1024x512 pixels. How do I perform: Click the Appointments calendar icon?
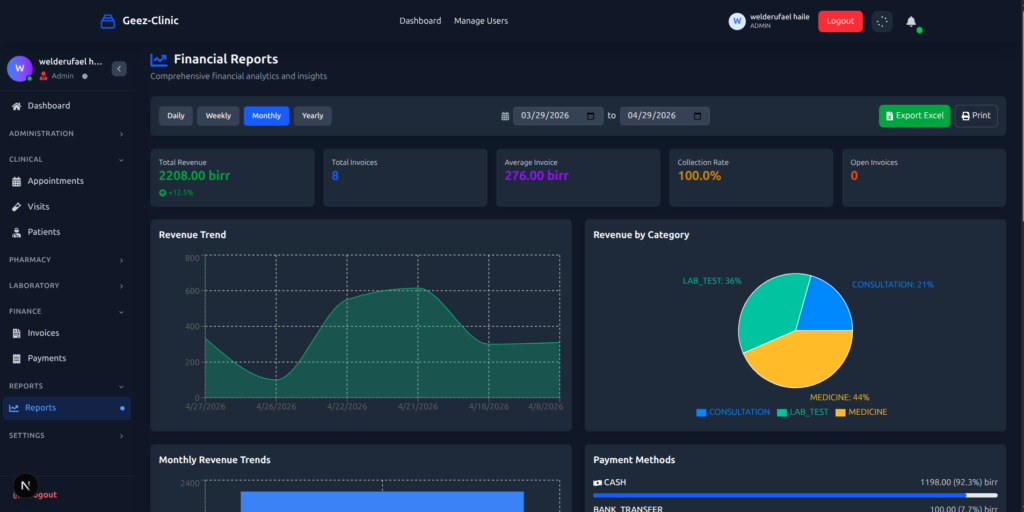coord(16,182)
